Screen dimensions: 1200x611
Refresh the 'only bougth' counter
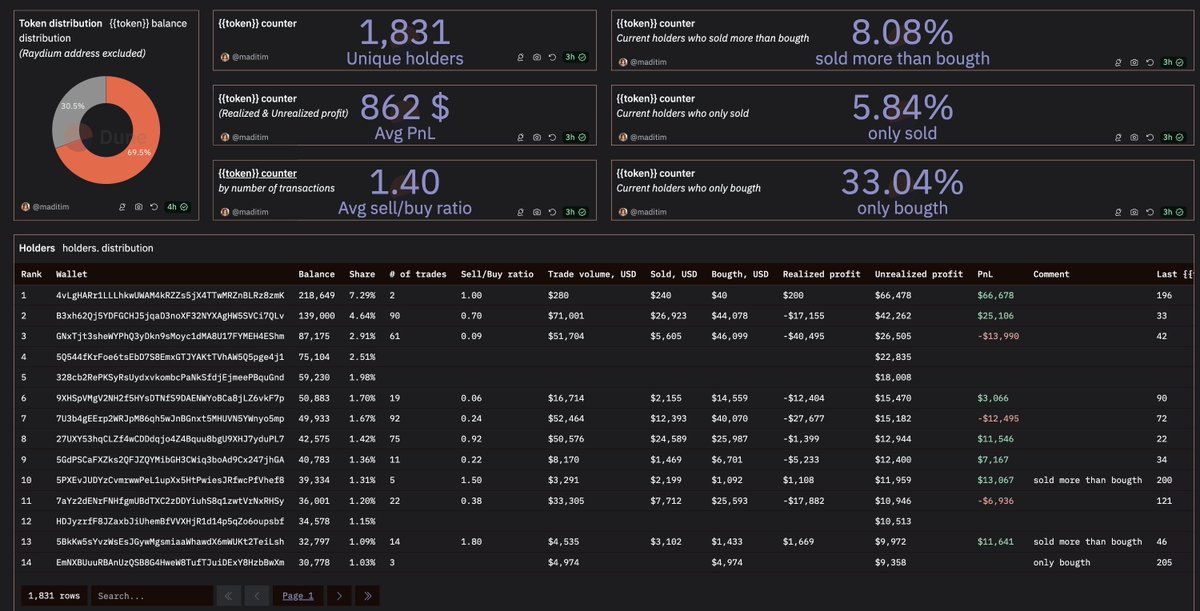click(x=1151, y=212)
